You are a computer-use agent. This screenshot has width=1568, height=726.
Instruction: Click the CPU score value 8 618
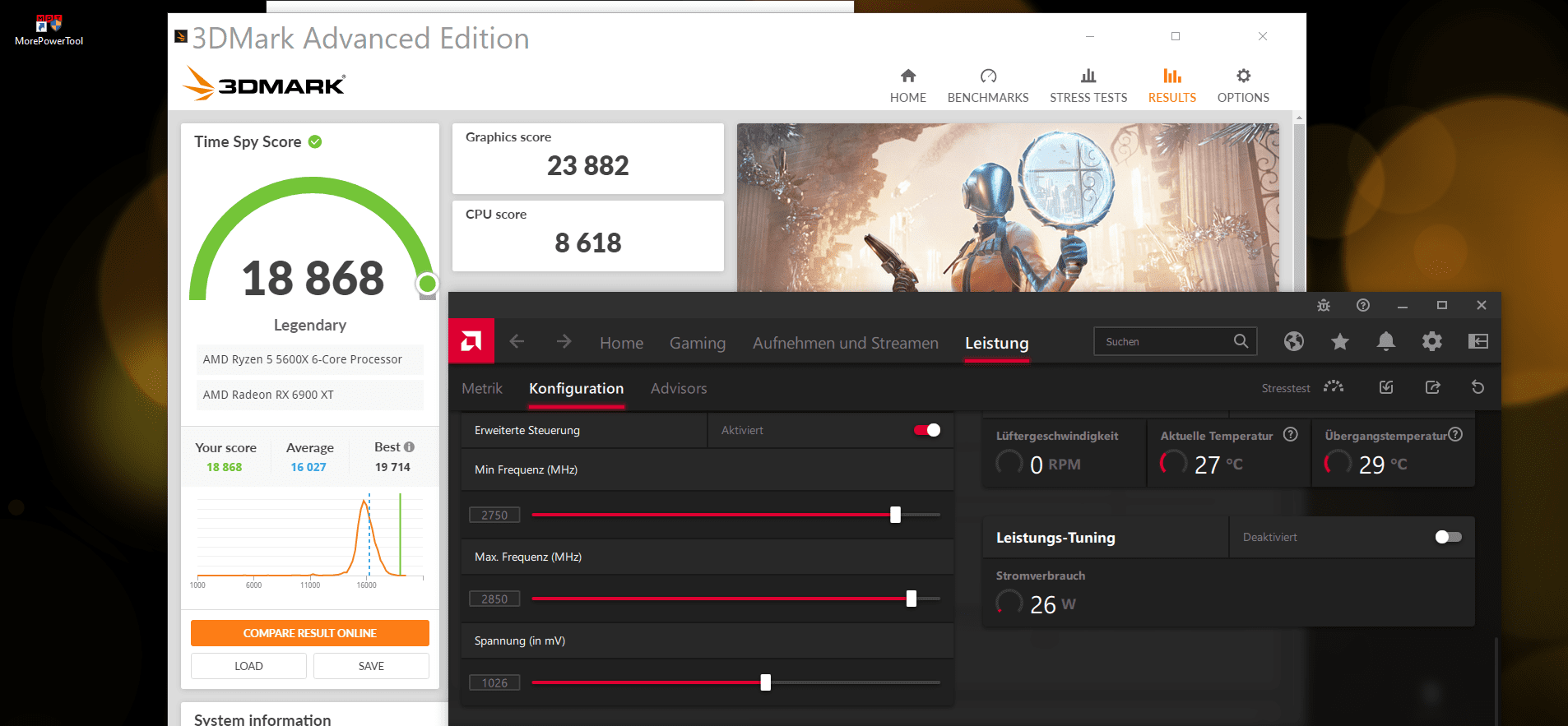tap(588, 243)
